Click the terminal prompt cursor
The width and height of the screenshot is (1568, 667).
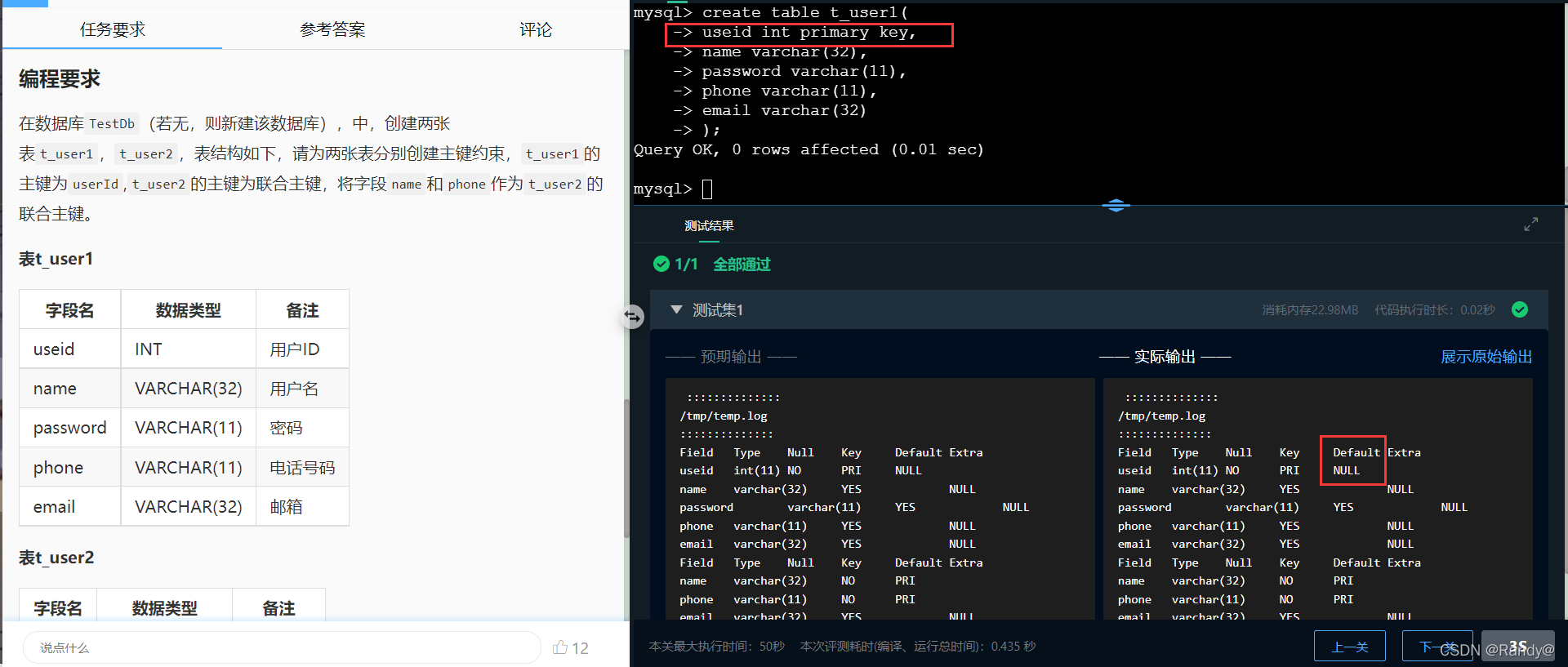pyautogui.click(x=707, y=189)
